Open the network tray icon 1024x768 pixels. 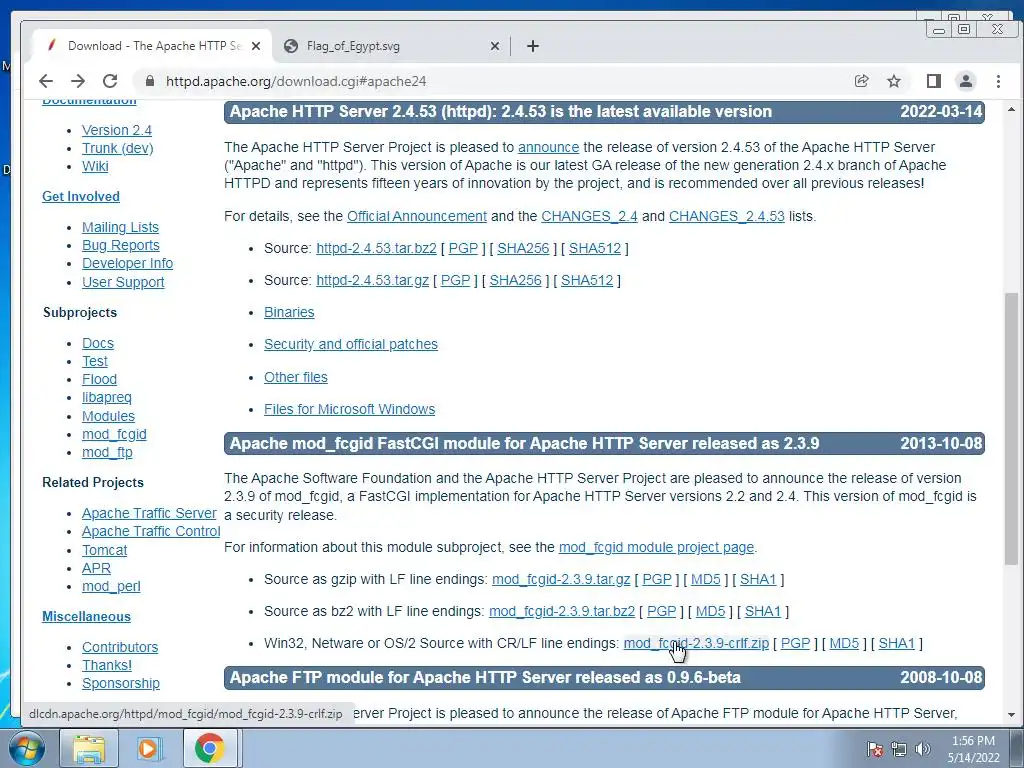tap(899, 749)
